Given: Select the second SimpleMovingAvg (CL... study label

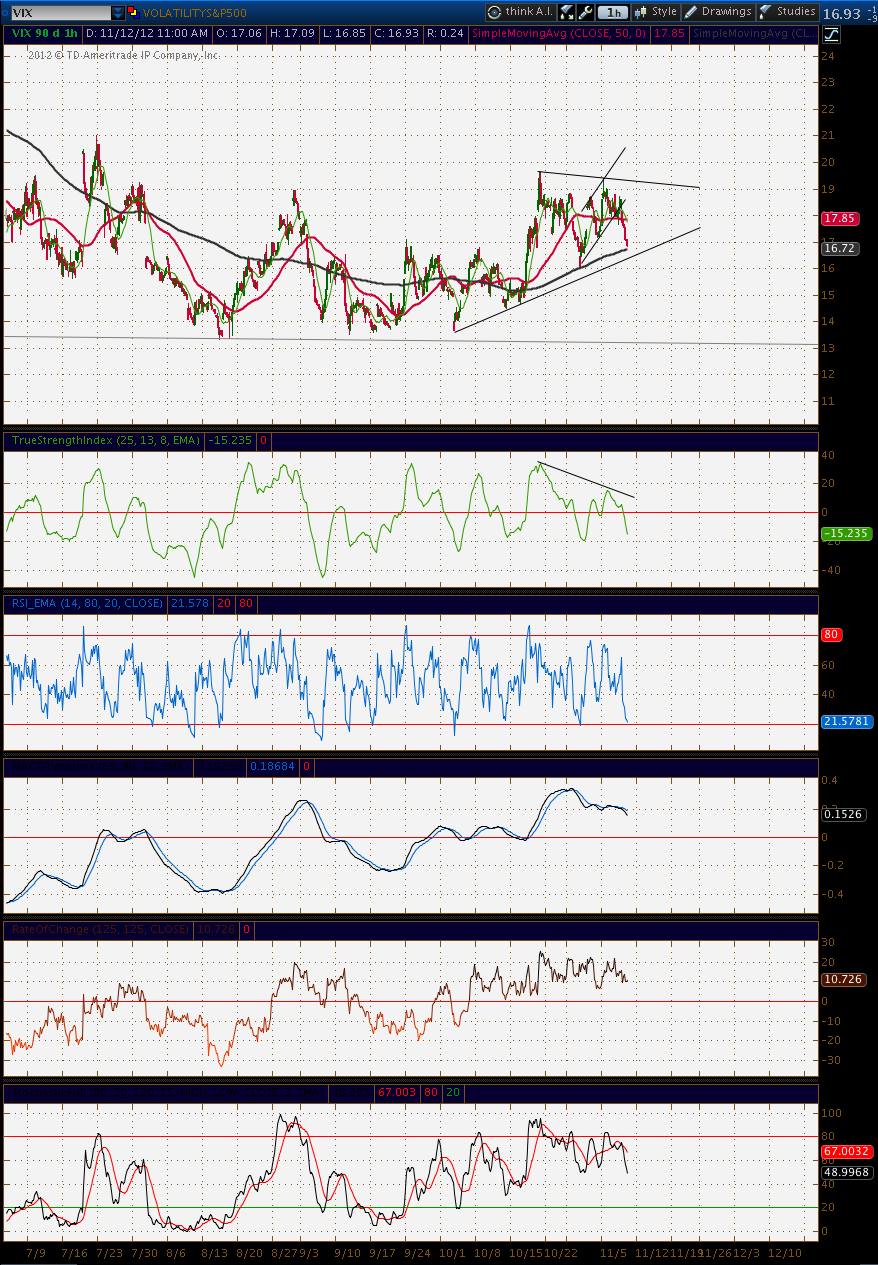Looking at the screenshot, I should [x=755, y=33].
